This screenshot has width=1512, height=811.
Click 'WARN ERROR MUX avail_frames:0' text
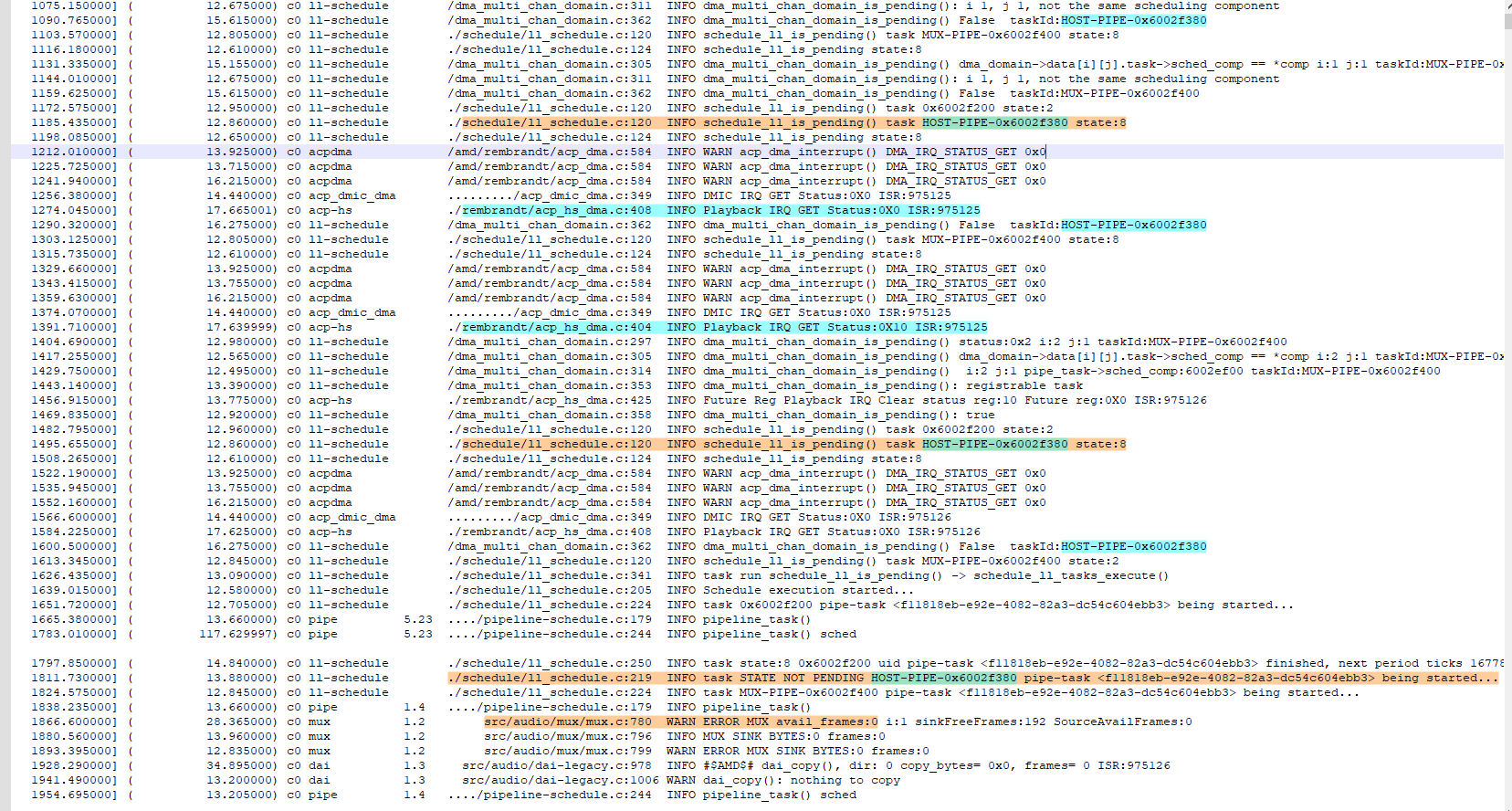tap(772, 721)
